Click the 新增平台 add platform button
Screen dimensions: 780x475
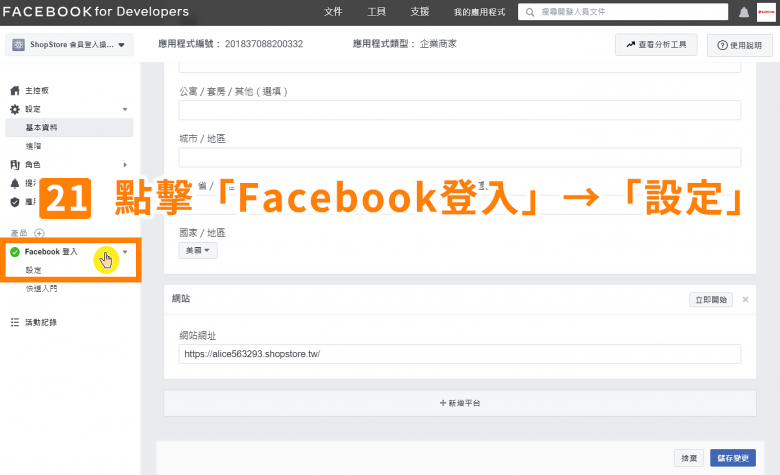click(x=460, y=403)
